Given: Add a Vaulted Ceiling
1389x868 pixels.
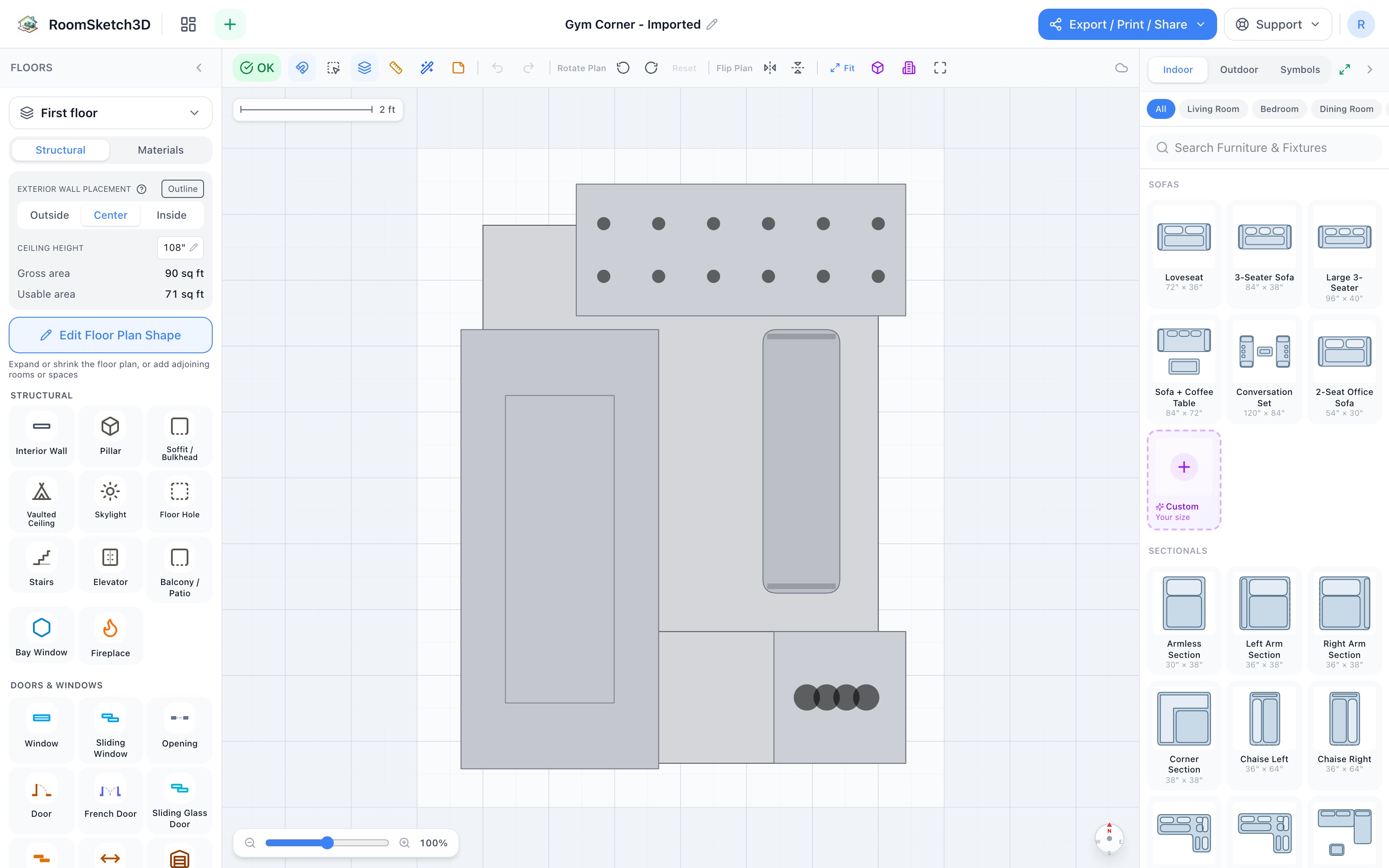Looking at the screenshot, I should tap(41, 502).
